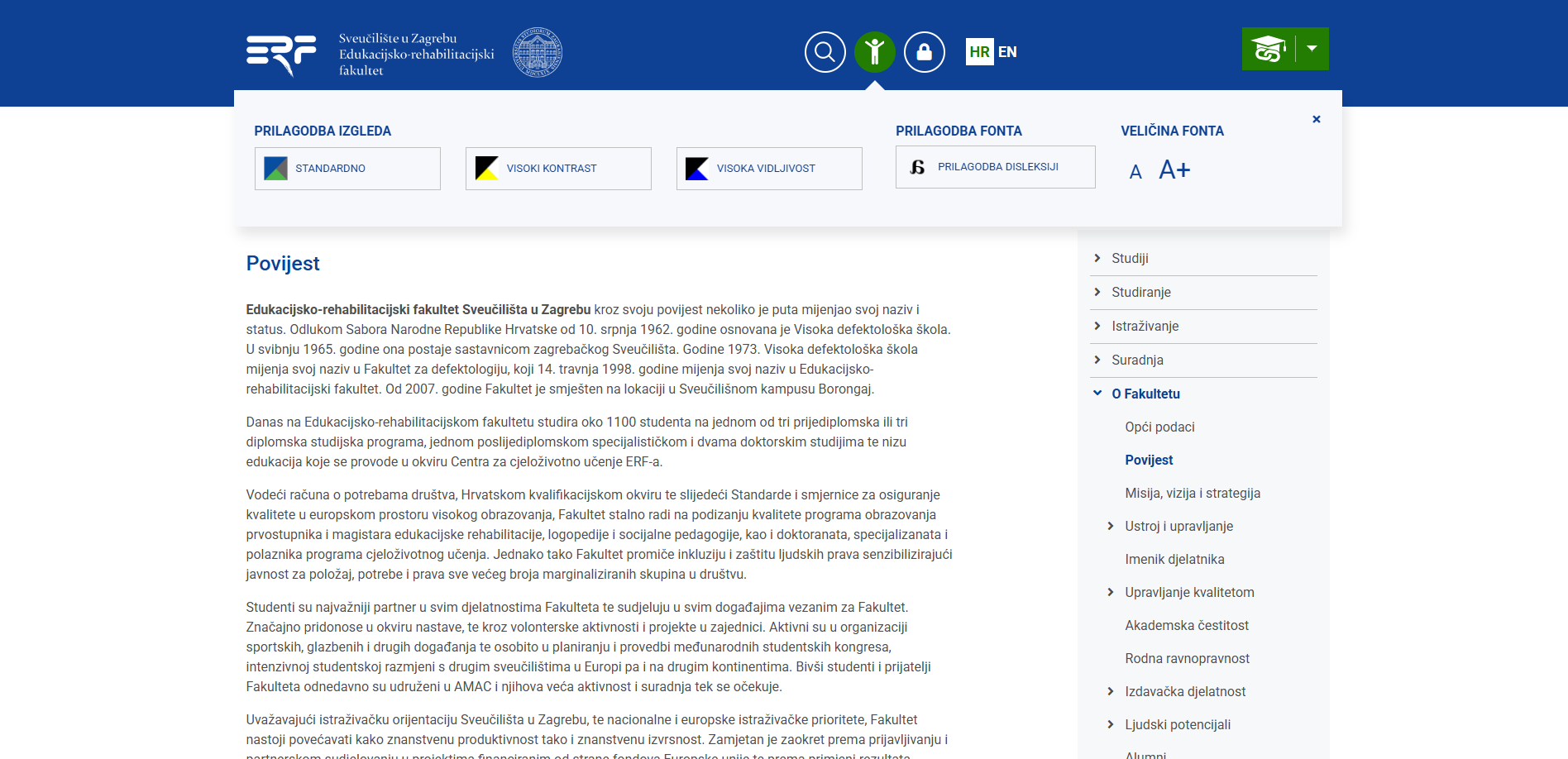This screenshot has width=1568, height=759.
Task: Enable Prilagodba disleksiji font
Action: pos(996,167)
